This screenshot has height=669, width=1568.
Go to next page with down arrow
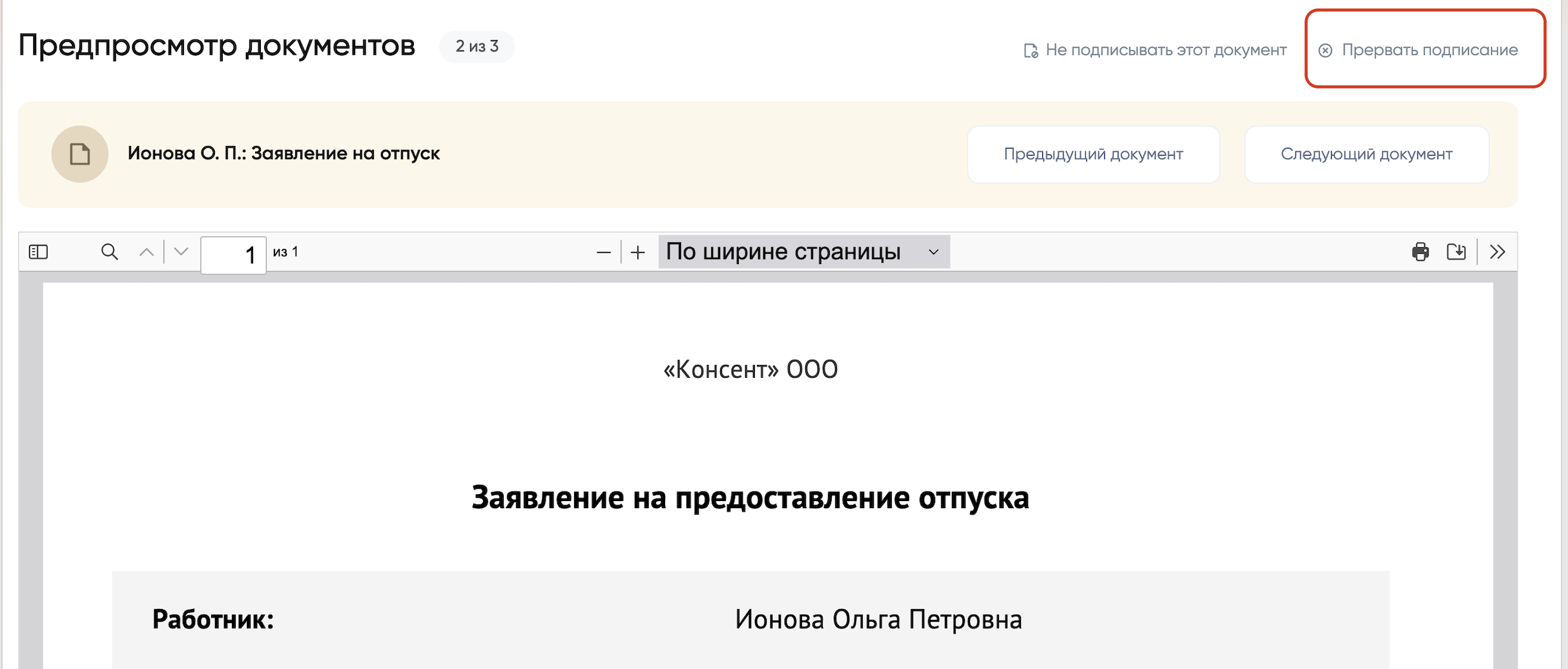click(x=181, y=252)
